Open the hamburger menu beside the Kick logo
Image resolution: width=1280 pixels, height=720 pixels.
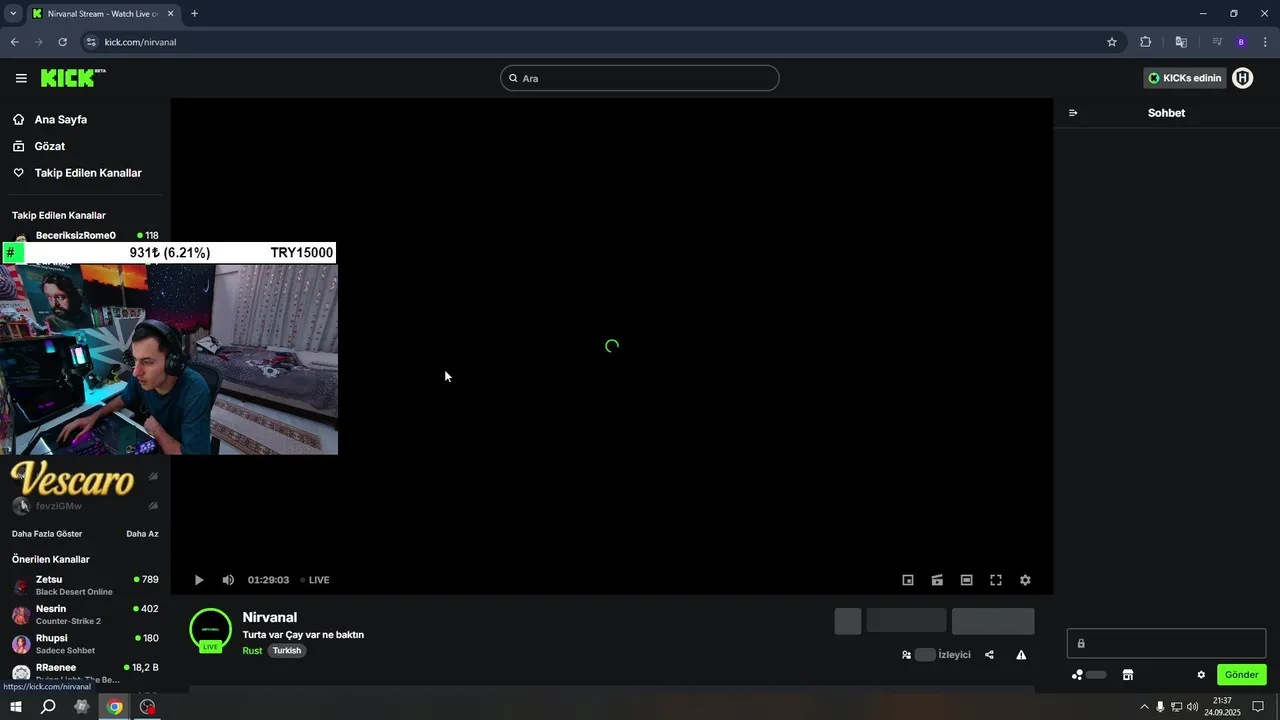[x=21, y=78]
